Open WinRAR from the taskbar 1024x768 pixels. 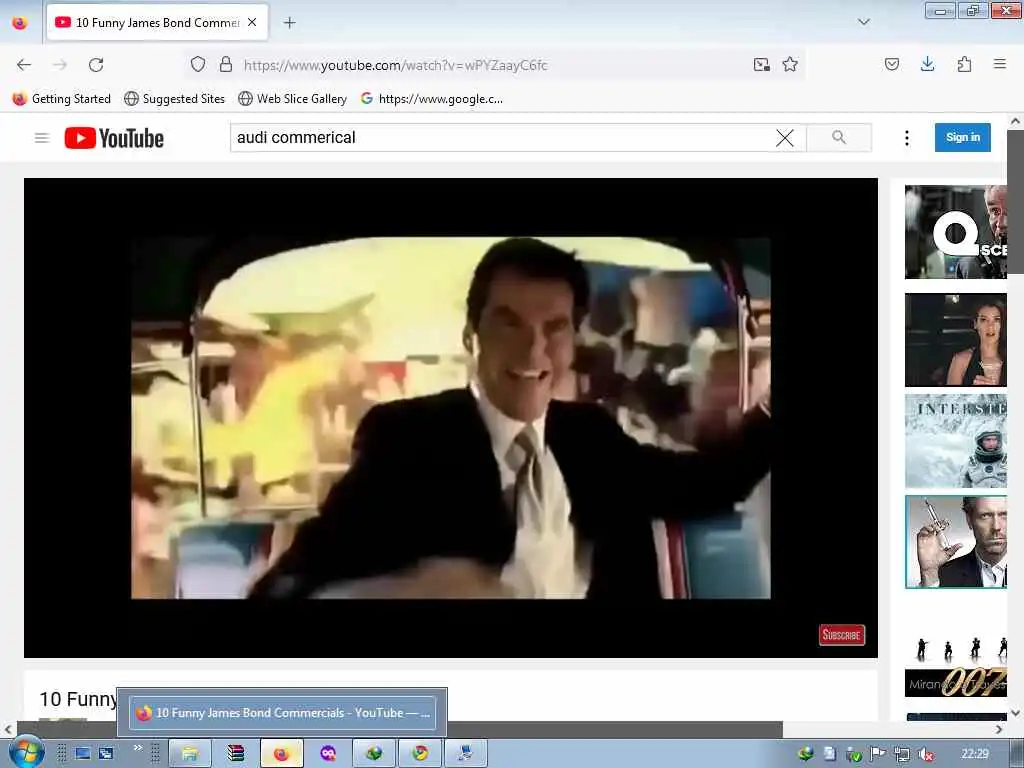point(236,754)
